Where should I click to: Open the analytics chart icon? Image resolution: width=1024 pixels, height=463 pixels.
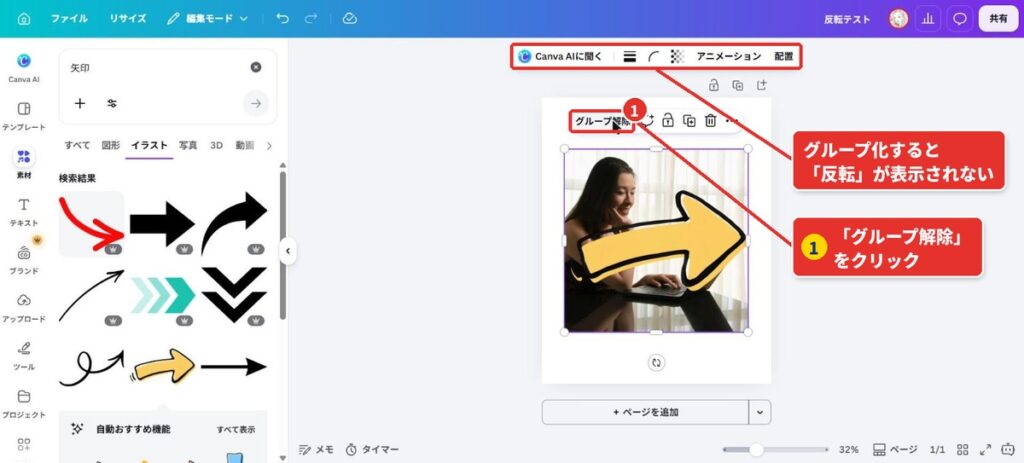point(927,19)
